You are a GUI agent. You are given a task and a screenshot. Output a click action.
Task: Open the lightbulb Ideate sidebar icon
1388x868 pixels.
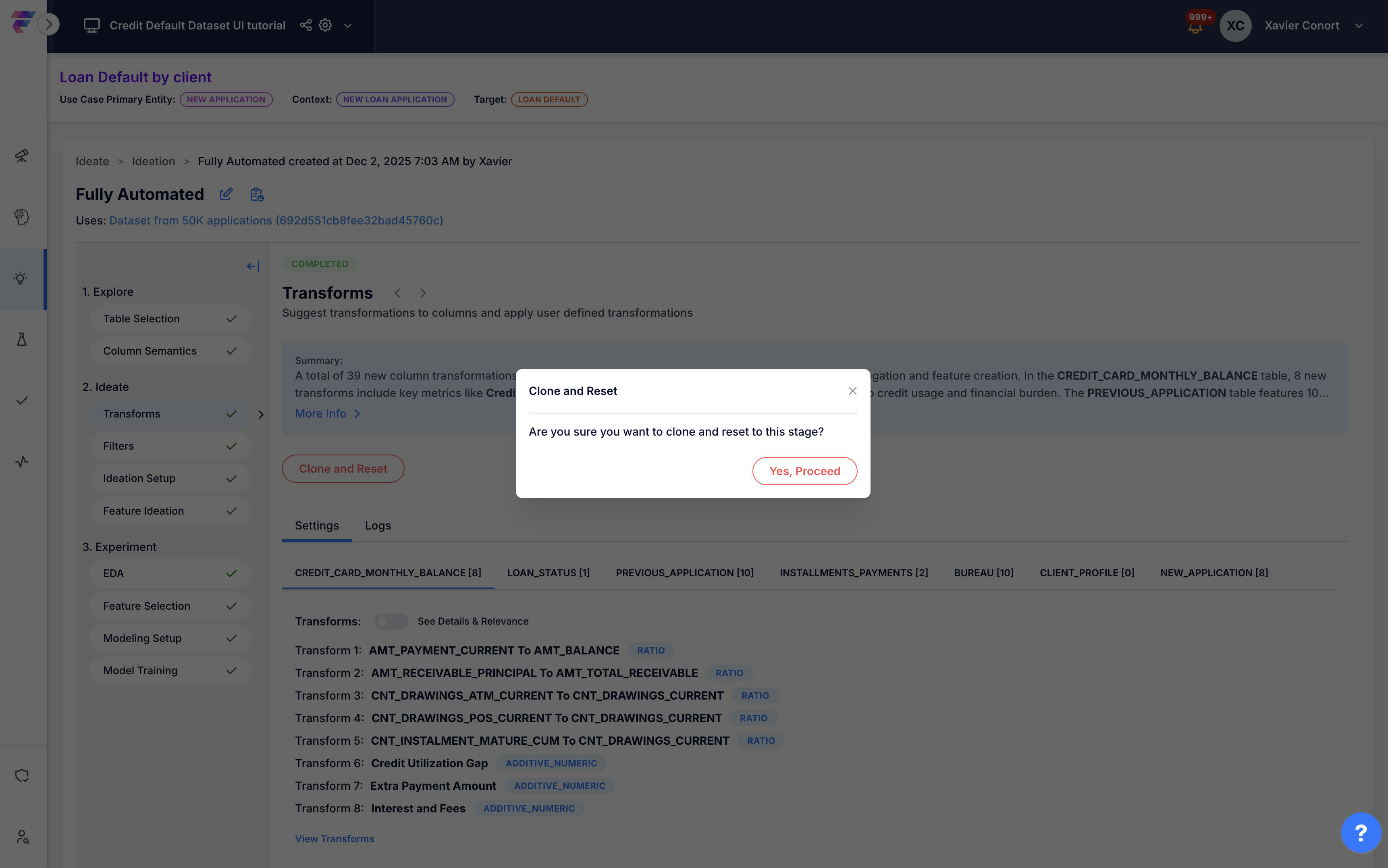click(x=21, y=279)
